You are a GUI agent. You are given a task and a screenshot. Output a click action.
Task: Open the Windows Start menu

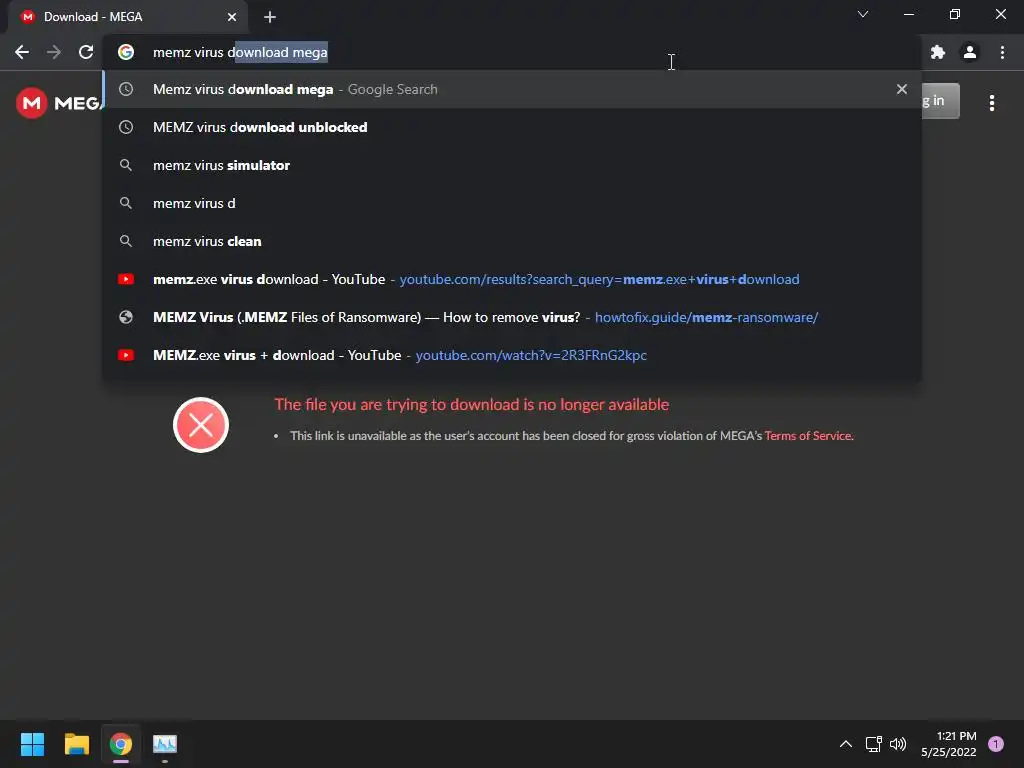[32, 744]
